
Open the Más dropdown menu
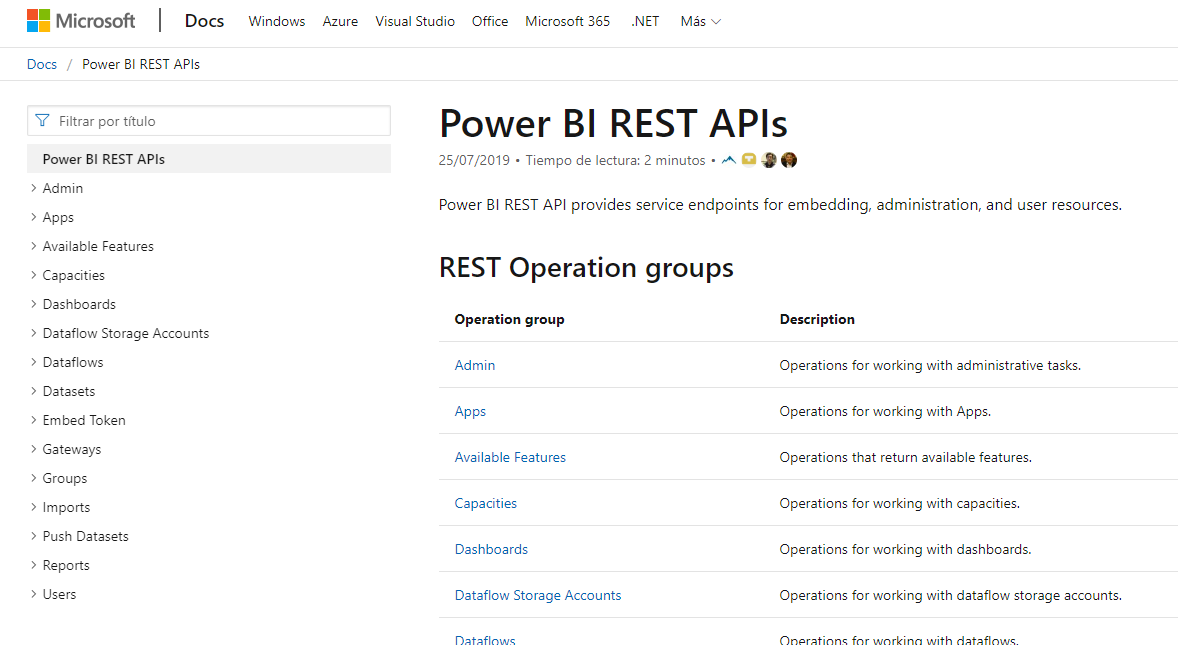[x=700, y=21]
